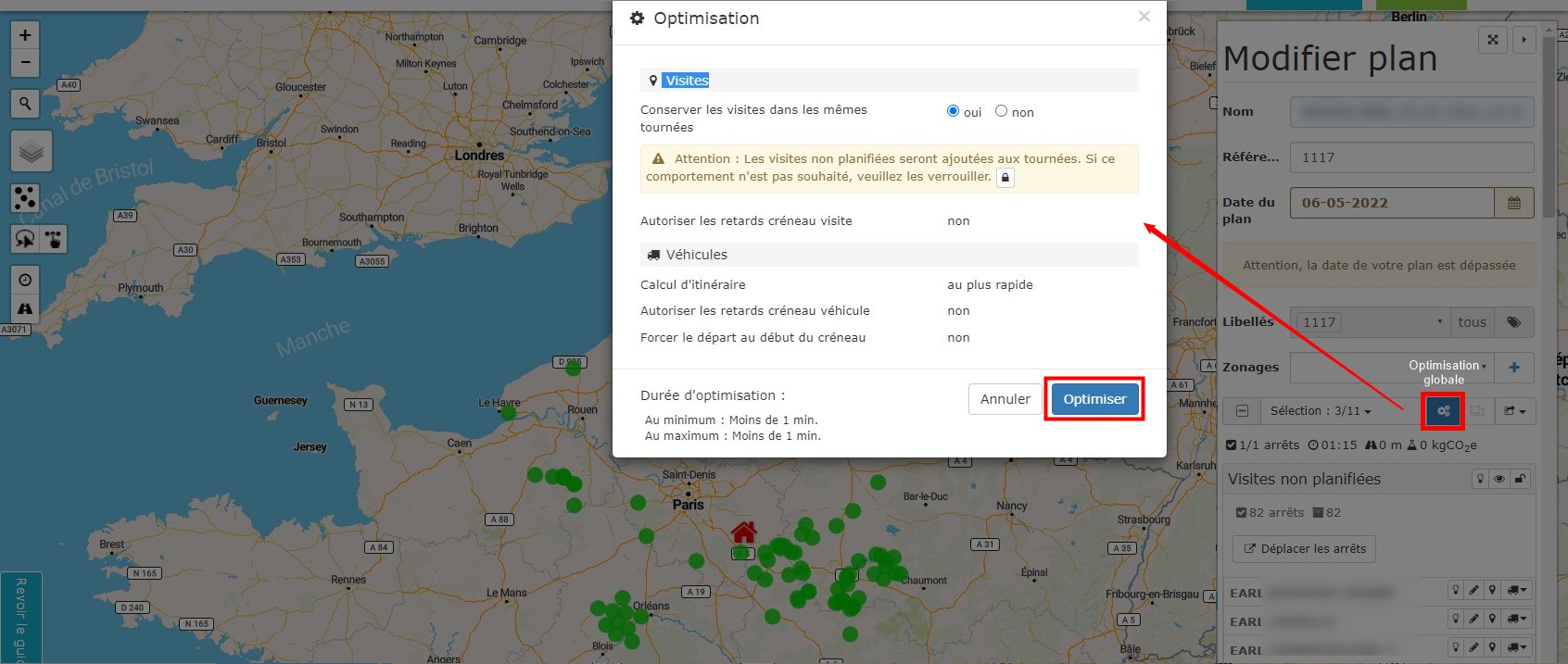Toggle the marker clustering dots tool

(x=25, y=197)
